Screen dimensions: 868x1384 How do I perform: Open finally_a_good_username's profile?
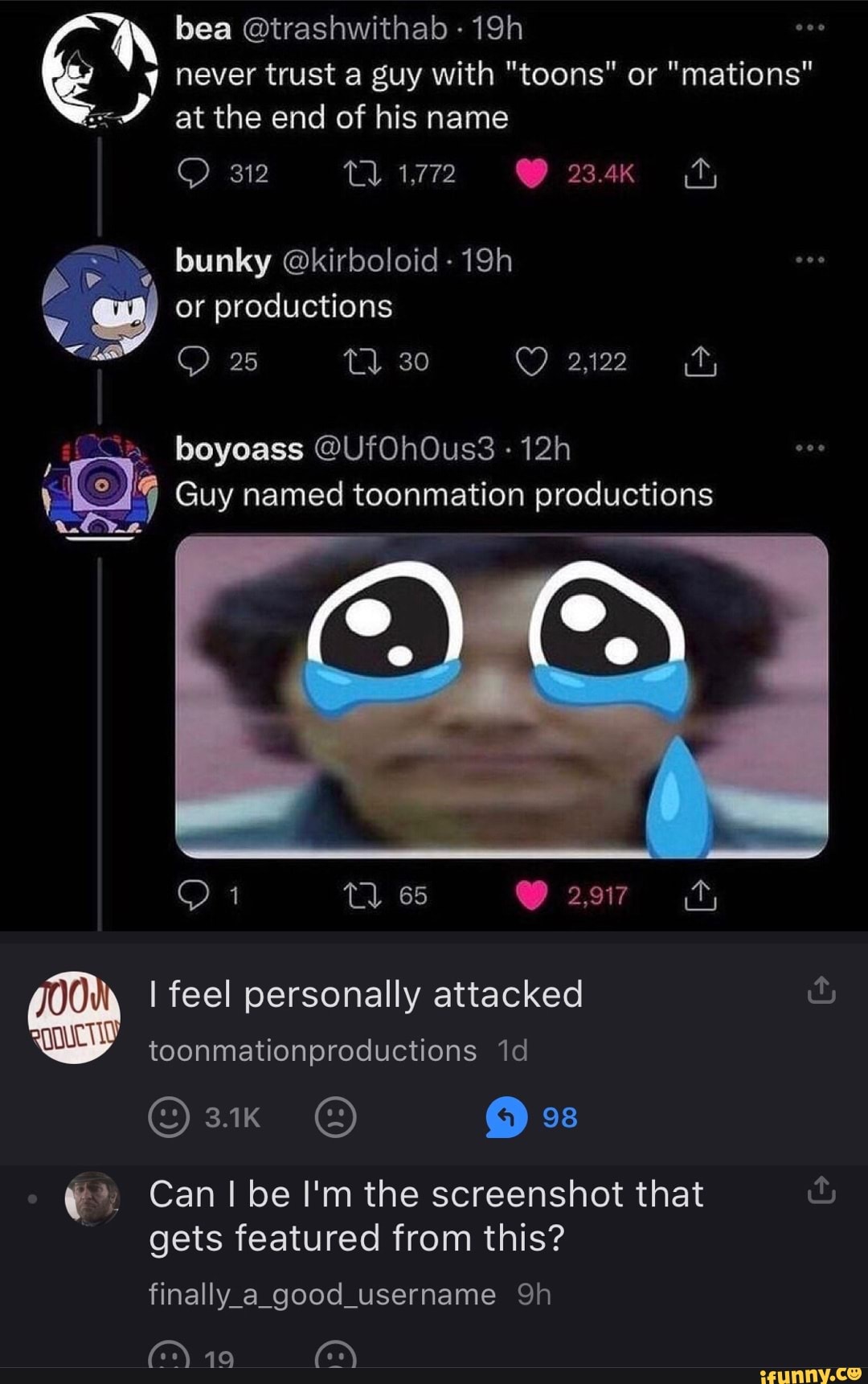pyautogui.click(x=321, y=1294)
